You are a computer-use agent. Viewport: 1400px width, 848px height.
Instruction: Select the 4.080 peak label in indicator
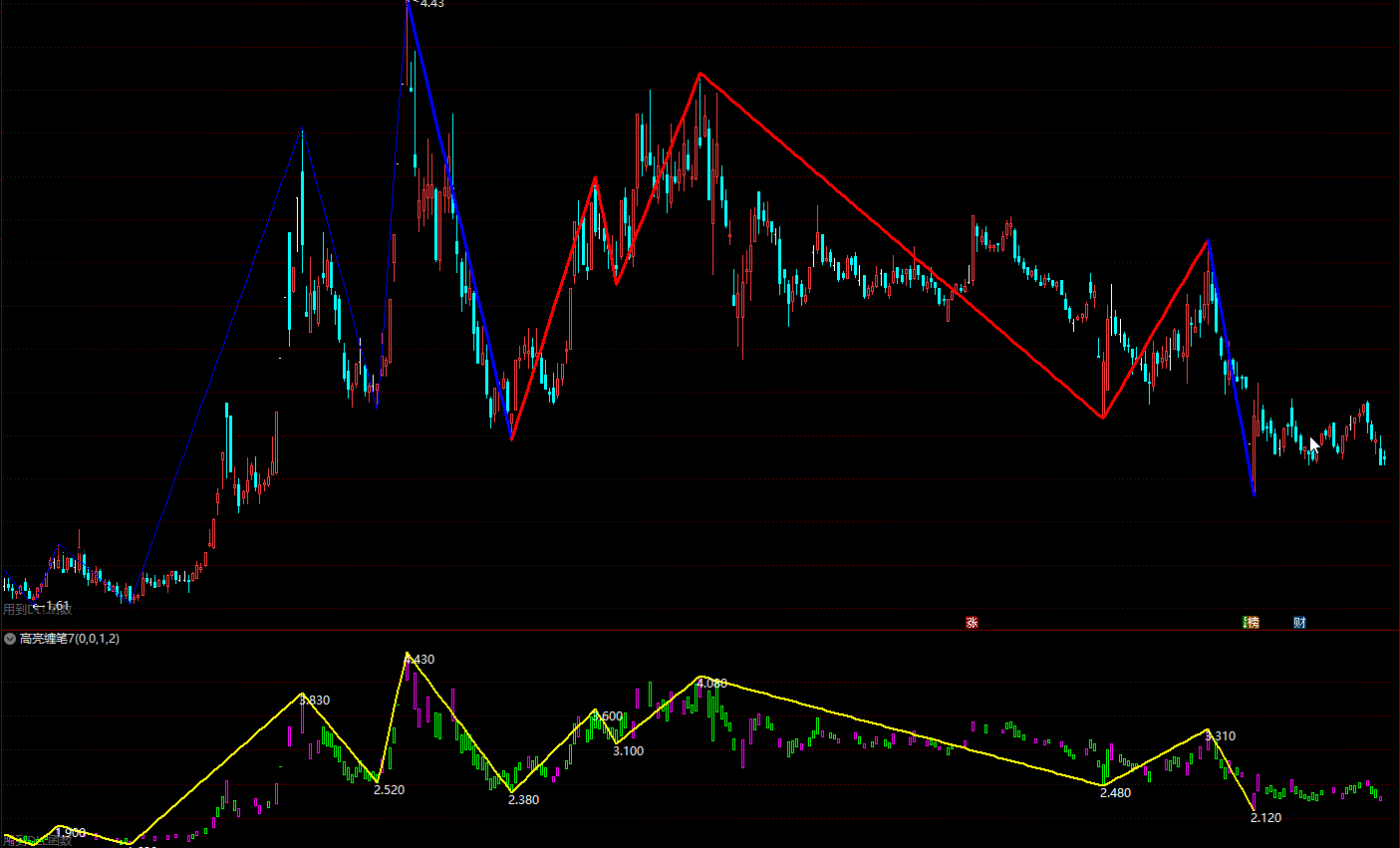[x=712, y=684]
